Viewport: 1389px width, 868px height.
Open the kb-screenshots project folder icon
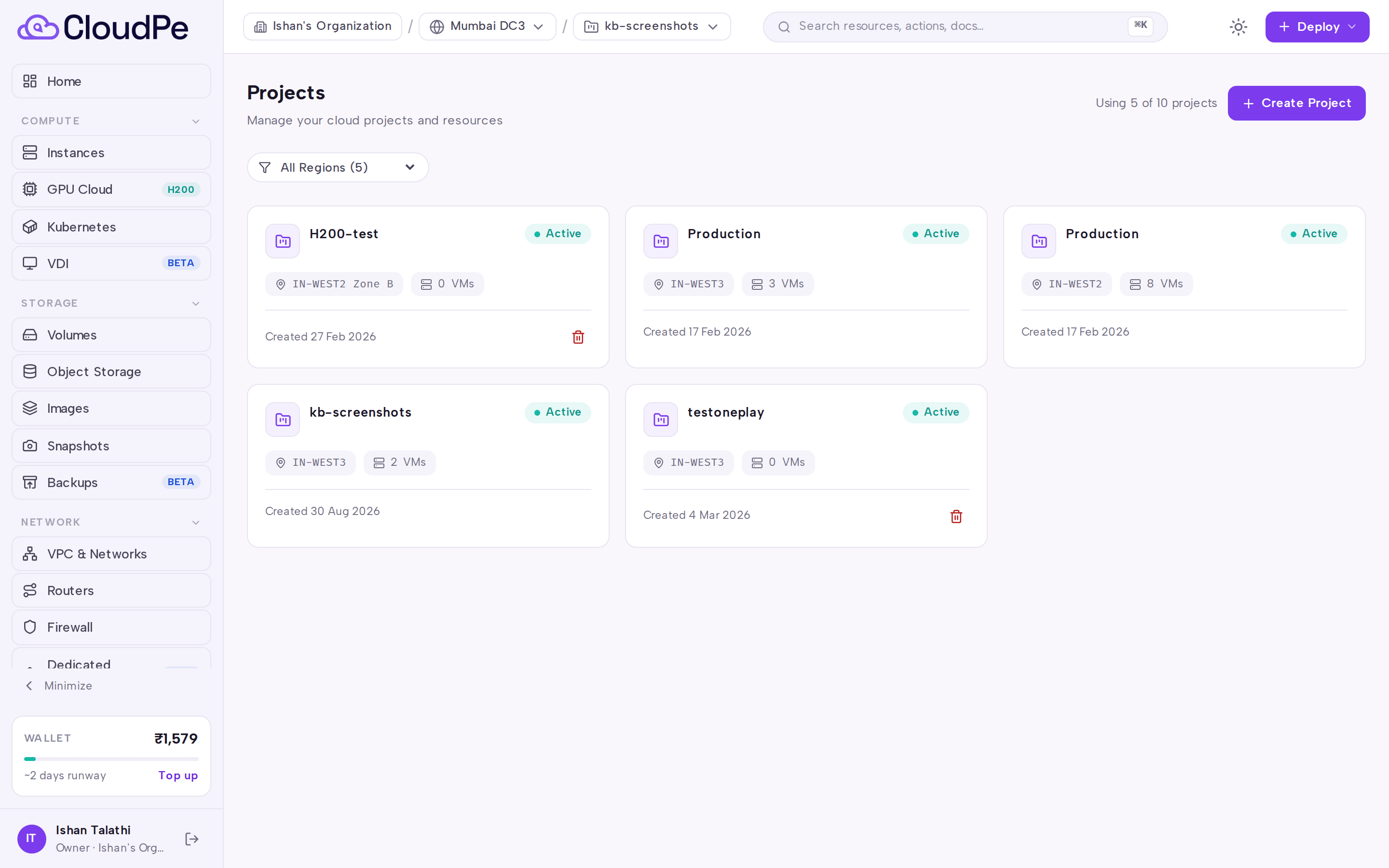(283, 420)
